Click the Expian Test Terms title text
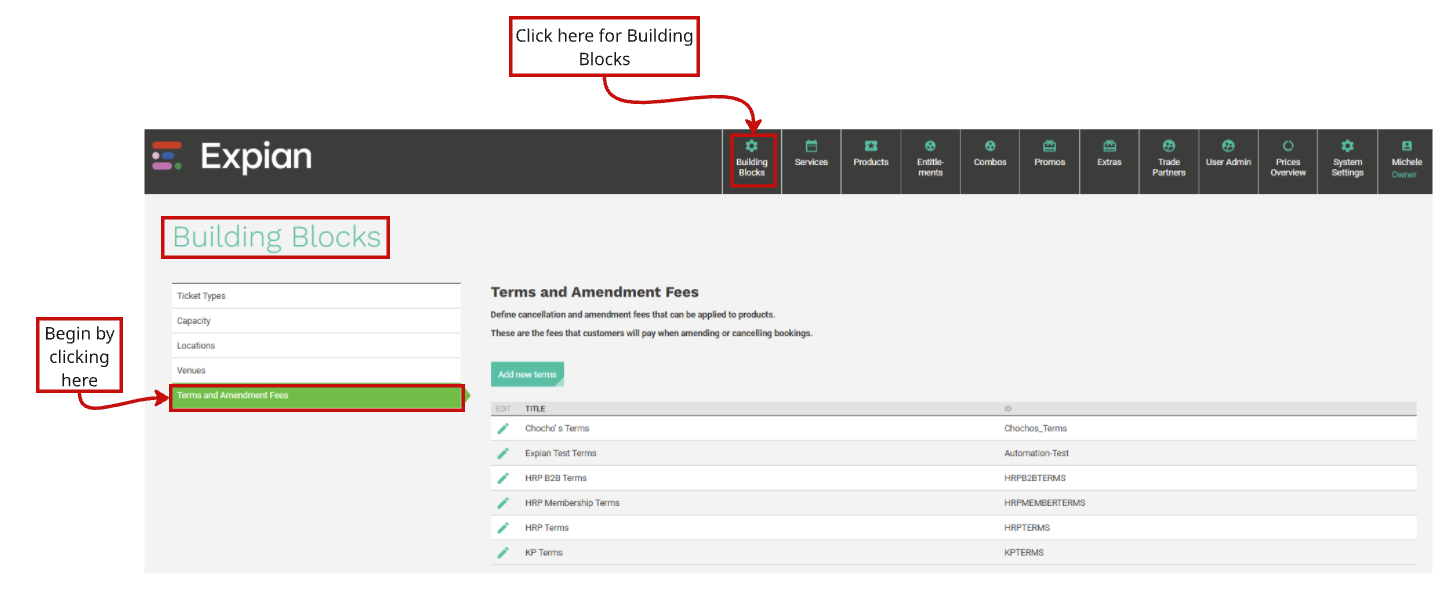Image resolution: width=1447 pixels, height=593 pixels. [x=561, y=453]
